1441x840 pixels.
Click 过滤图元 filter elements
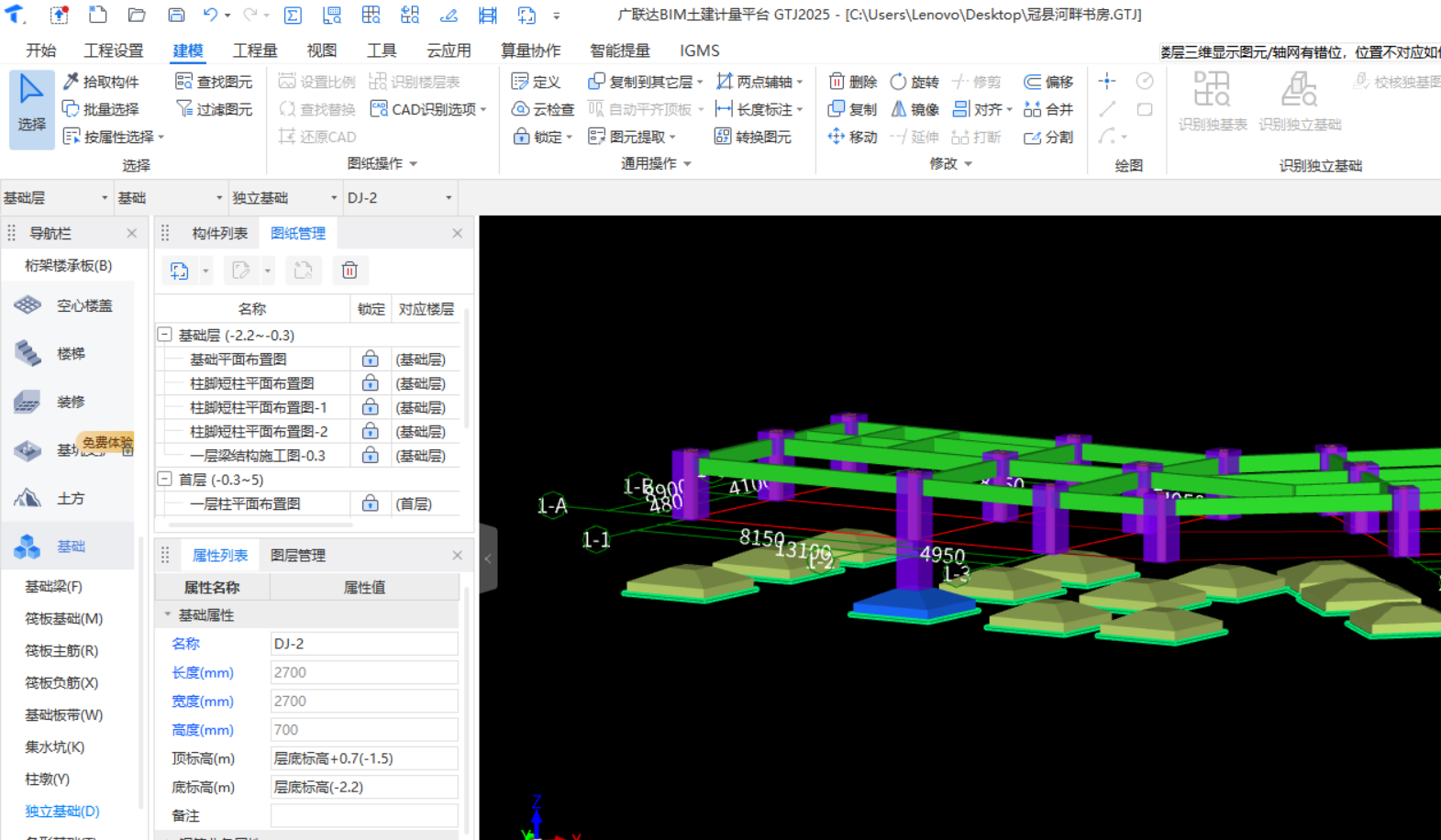pos(214,109)
